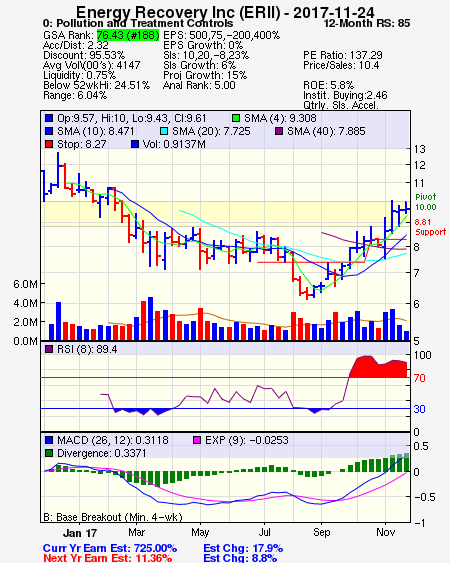Click the EPS Growth: 0% text
The width and height of the screenshot is (450, 563).
203,45
